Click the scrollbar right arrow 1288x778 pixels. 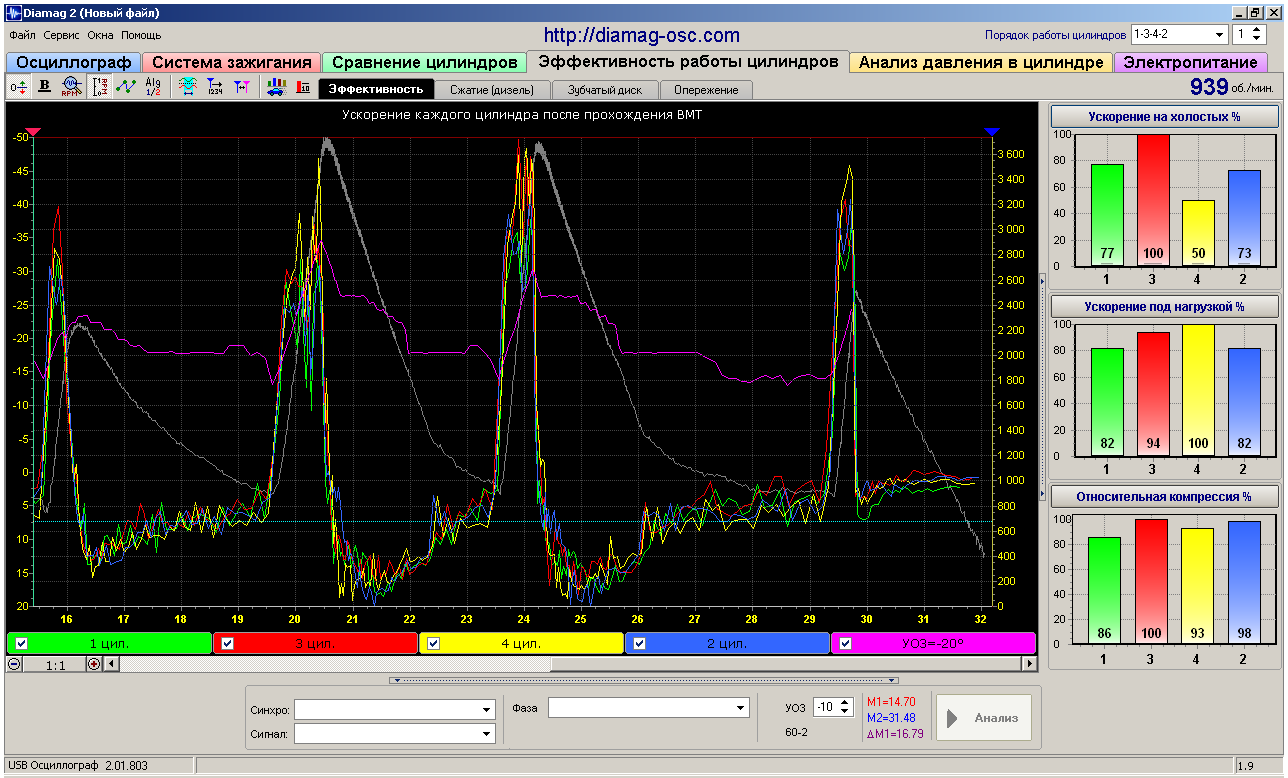[x=1028, y=663]
